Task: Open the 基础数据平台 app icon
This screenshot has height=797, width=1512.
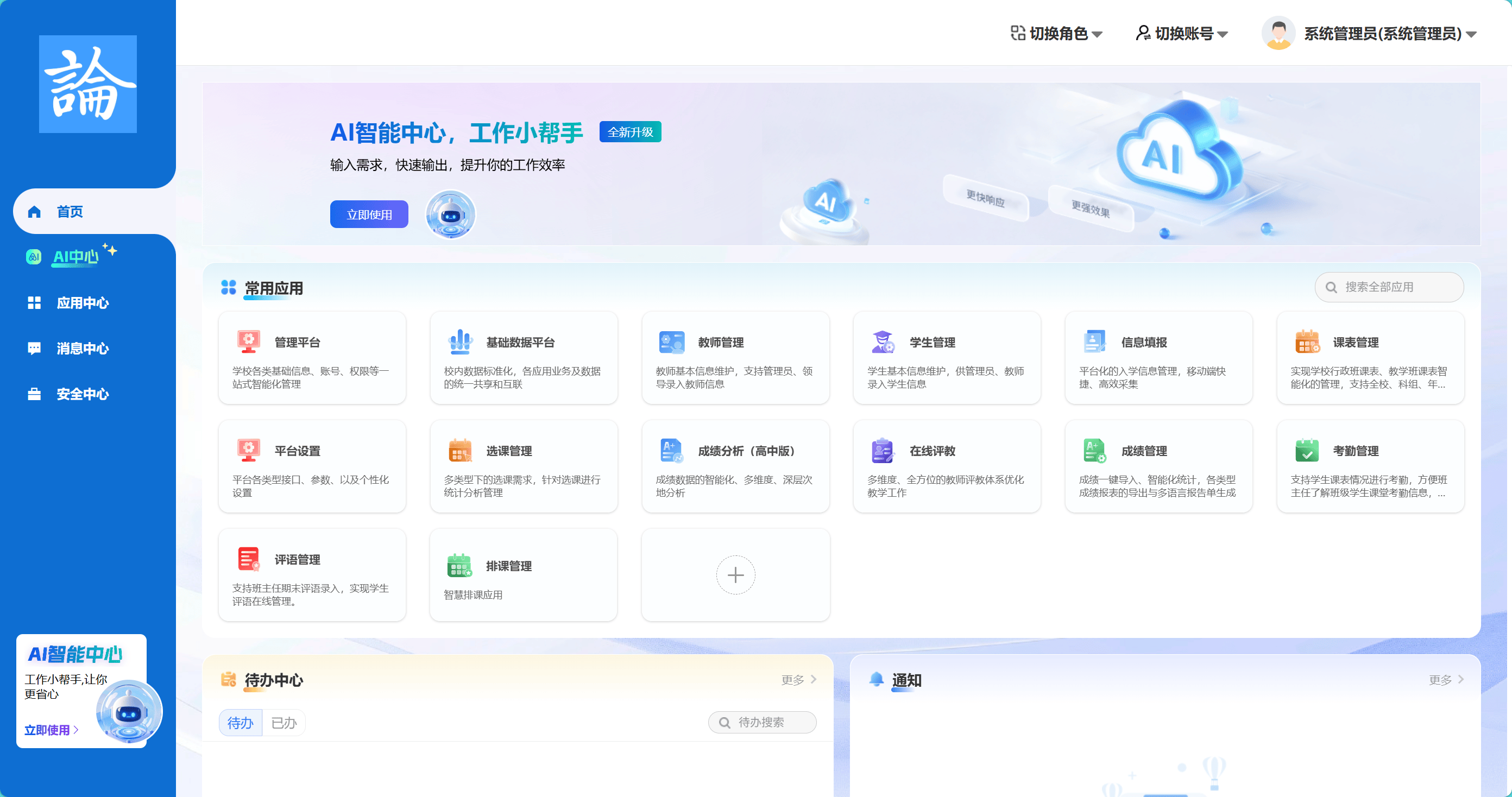Action: click(460, 341)
